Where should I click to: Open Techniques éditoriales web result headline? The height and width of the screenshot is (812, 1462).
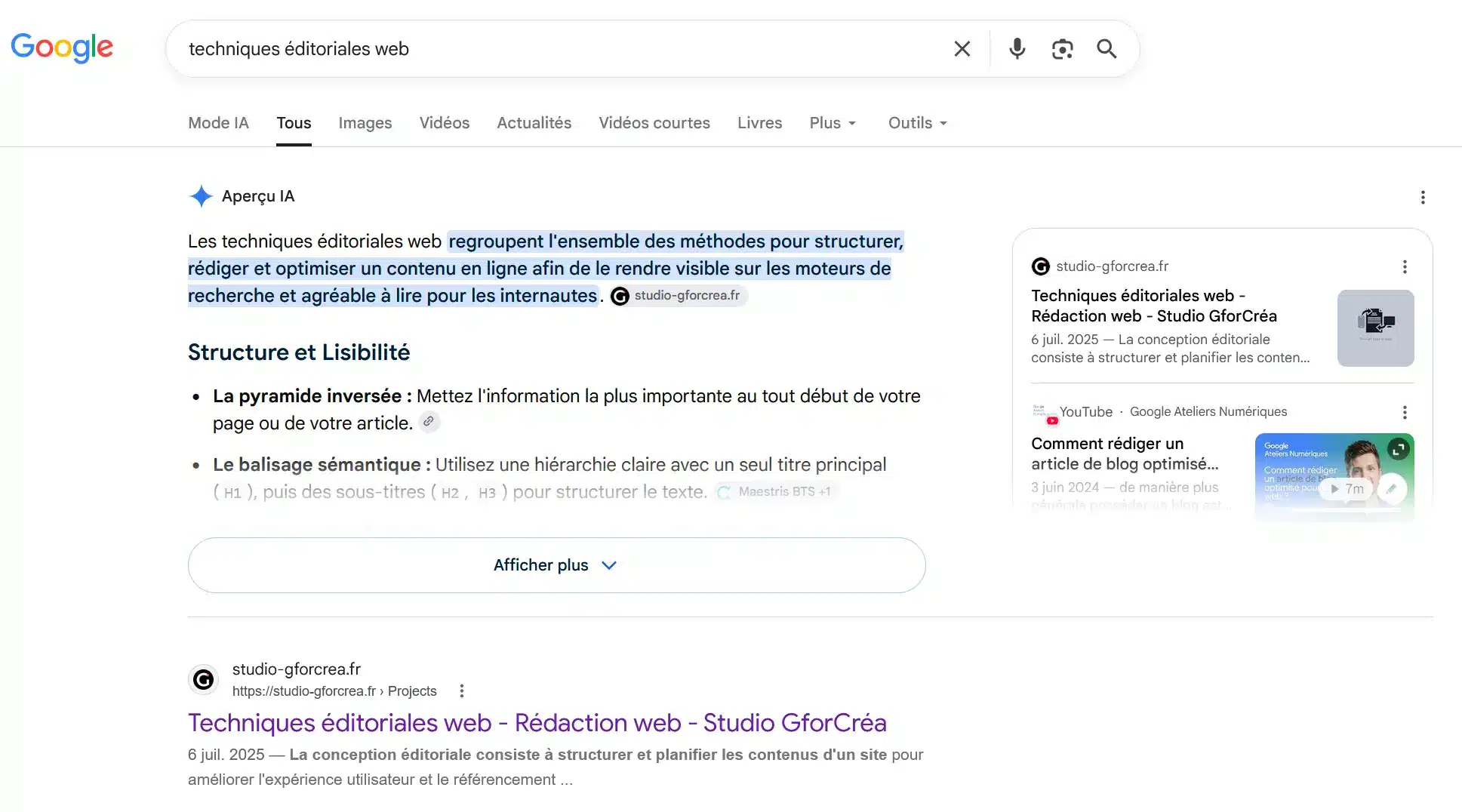coord(537,723)
